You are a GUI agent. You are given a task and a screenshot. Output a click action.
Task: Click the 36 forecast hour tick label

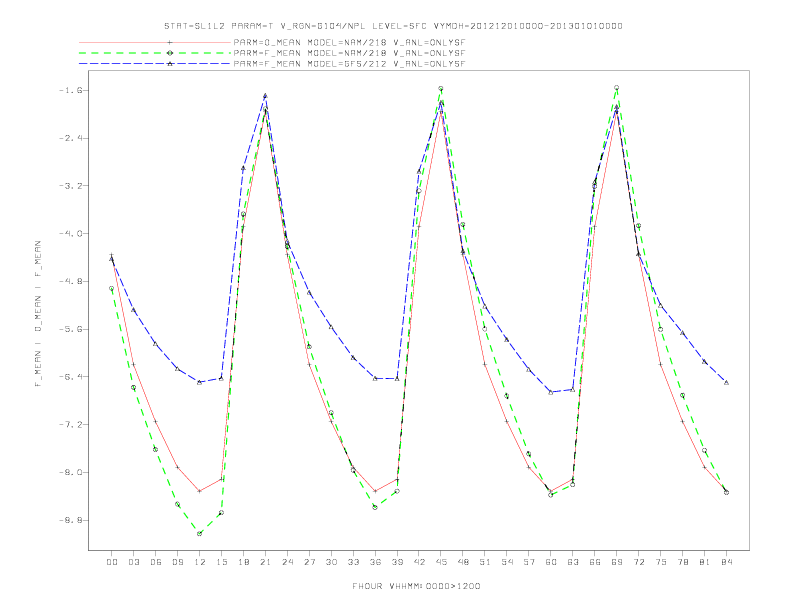coord(375,562)
